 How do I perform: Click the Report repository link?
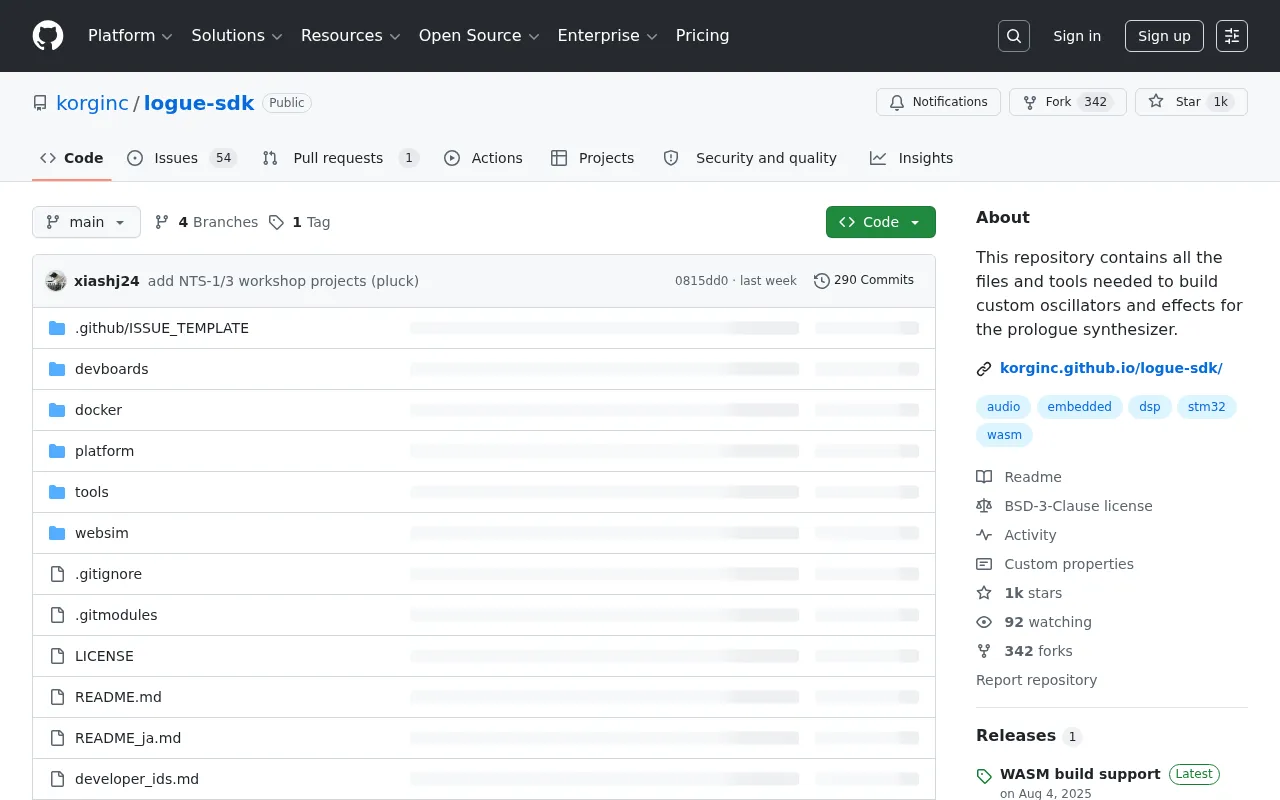1036,680
